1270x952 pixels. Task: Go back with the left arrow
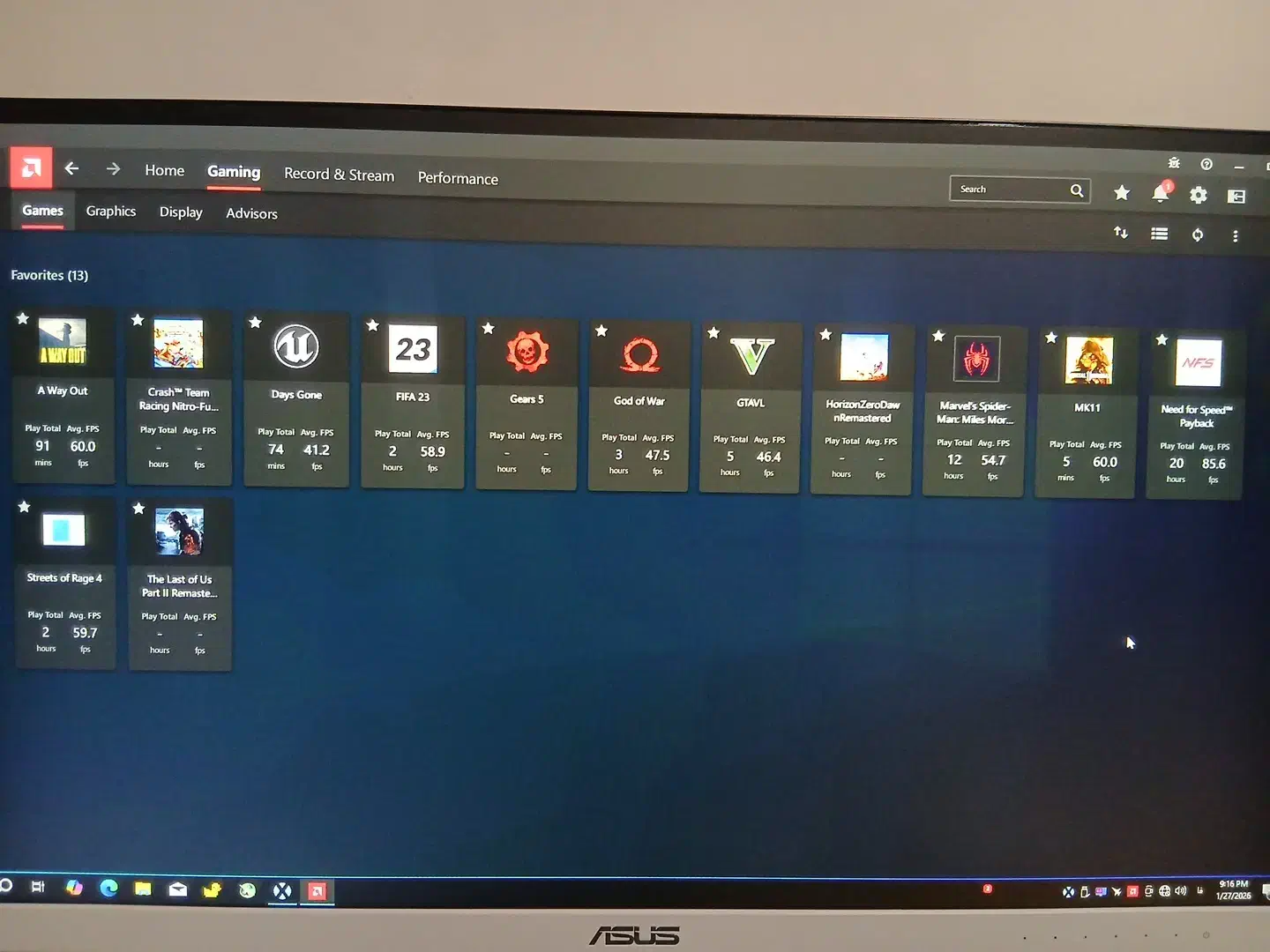[x=72, y=168]
